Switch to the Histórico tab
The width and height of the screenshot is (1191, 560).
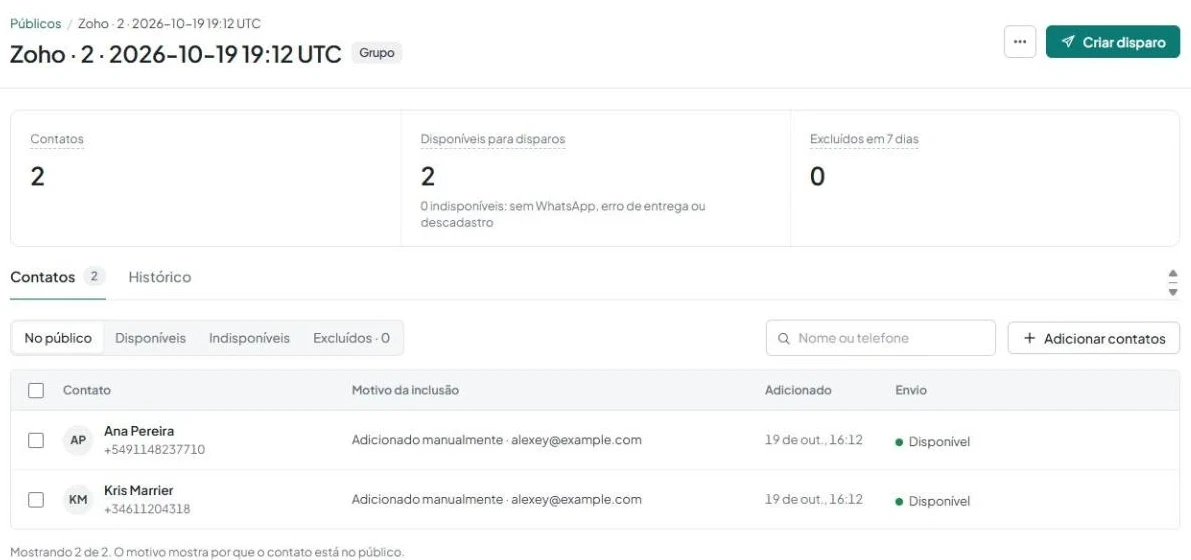pyautogui.click(x=160, y=277)
